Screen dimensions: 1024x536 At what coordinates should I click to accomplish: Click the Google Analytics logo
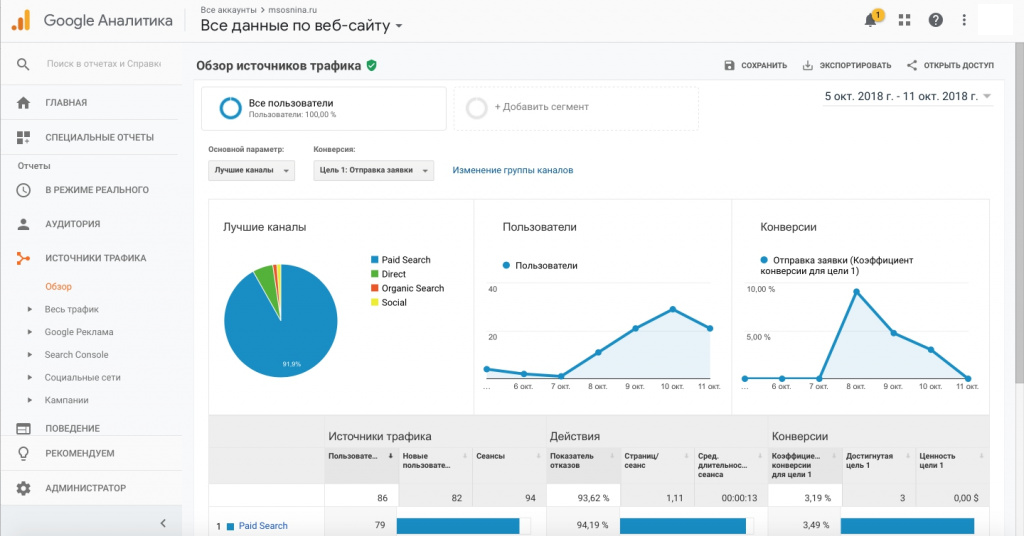(21, 20)
